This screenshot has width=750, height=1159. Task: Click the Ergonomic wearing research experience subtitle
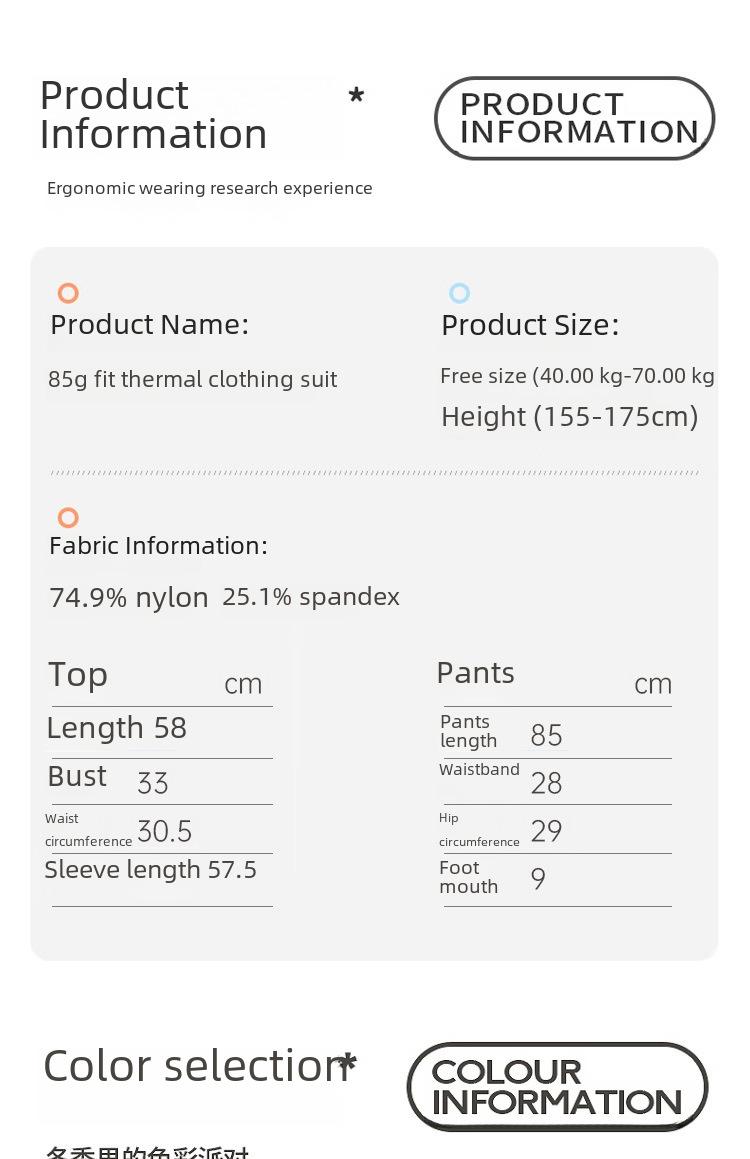click(x=210, y=188)
